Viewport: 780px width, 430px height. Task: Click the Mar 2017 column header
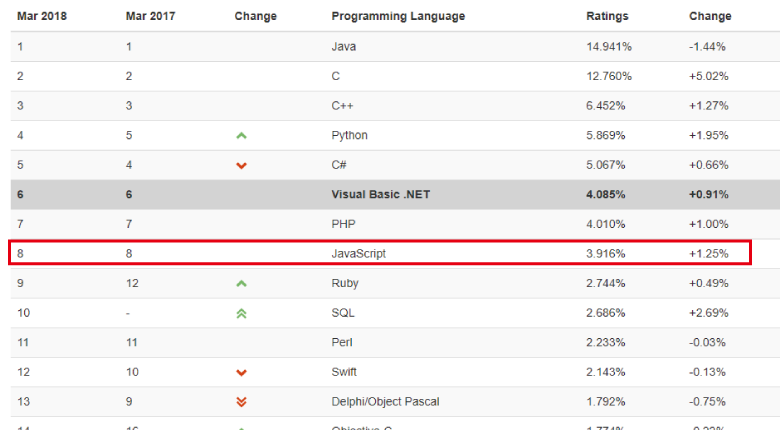[150, 16]
